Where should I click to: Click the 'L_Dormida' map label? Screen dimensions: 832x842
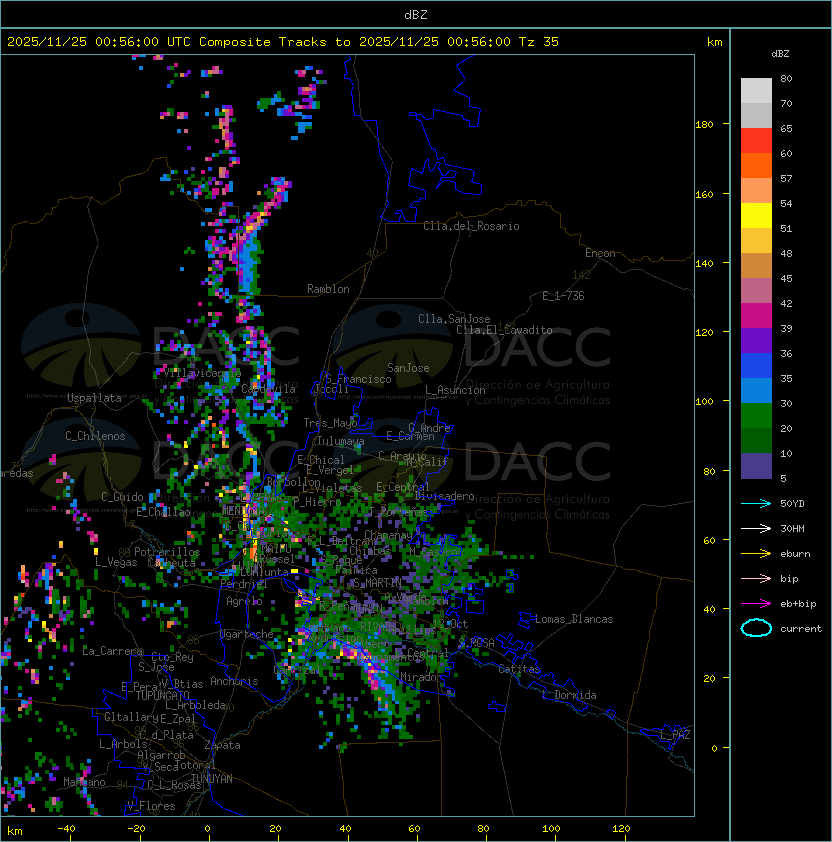click(x=569, y=695)
